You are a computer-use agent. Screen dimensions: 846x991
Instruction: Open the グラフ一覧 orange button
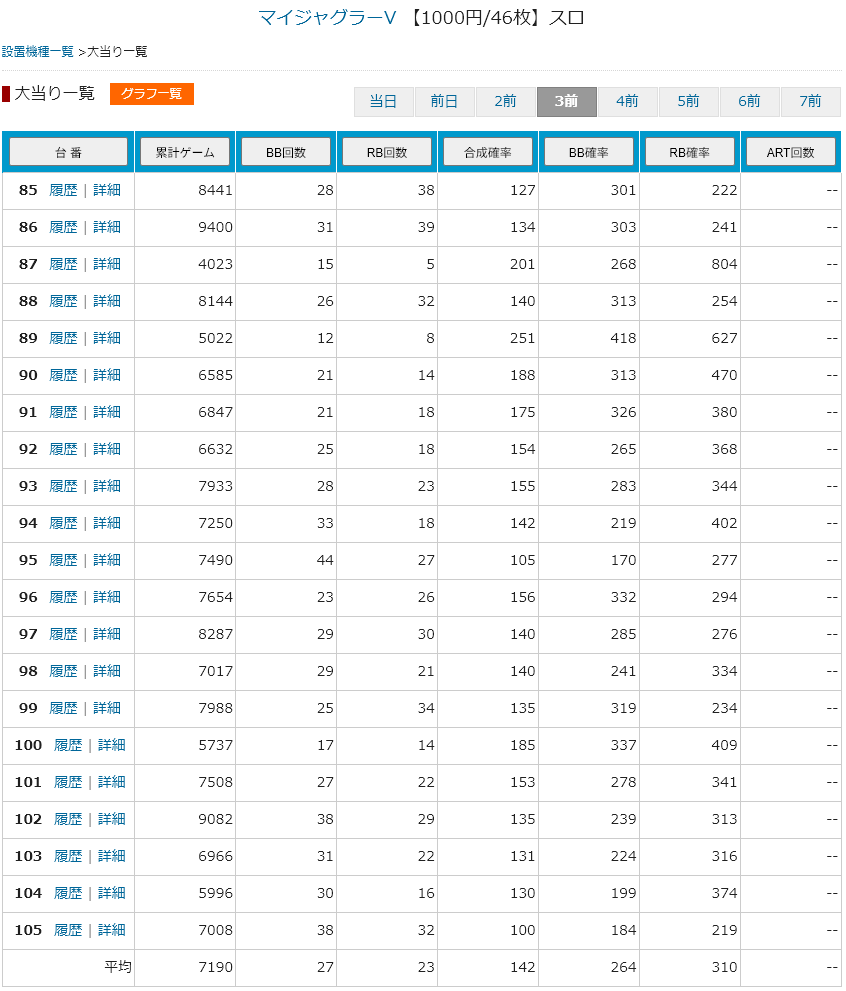152,94
